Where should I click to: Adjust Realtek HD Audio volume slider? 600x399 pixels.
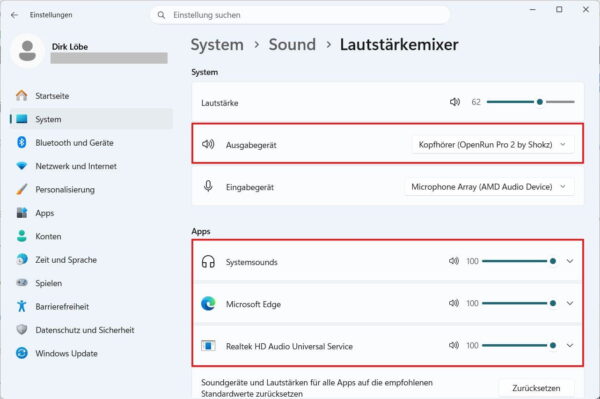point(519,345)
